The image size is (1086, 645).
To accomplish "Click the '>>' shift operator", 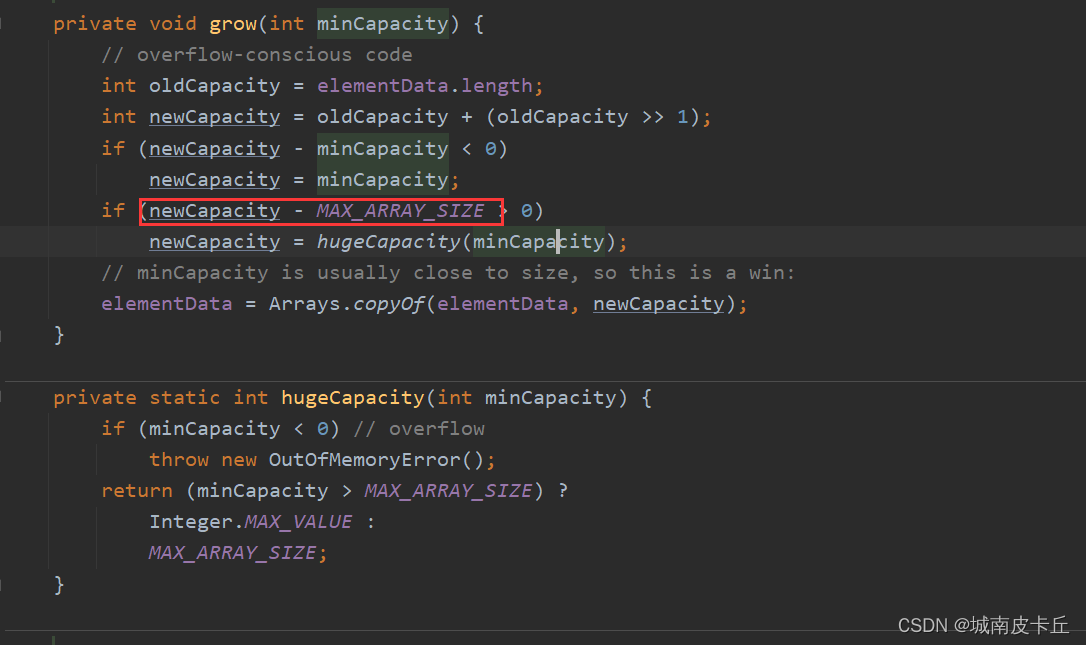I will tap(652, 117).
